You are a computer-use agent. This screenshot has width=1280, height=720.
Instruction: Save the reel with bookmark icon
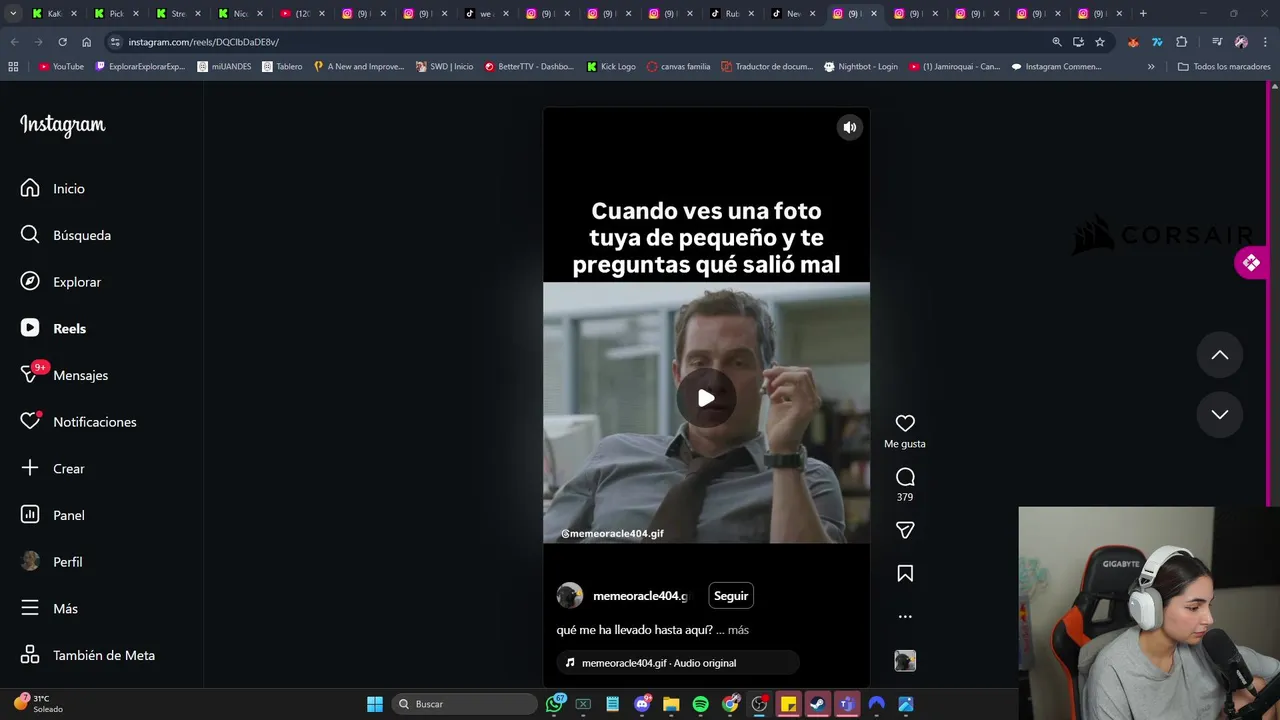[x=905, y=573]
